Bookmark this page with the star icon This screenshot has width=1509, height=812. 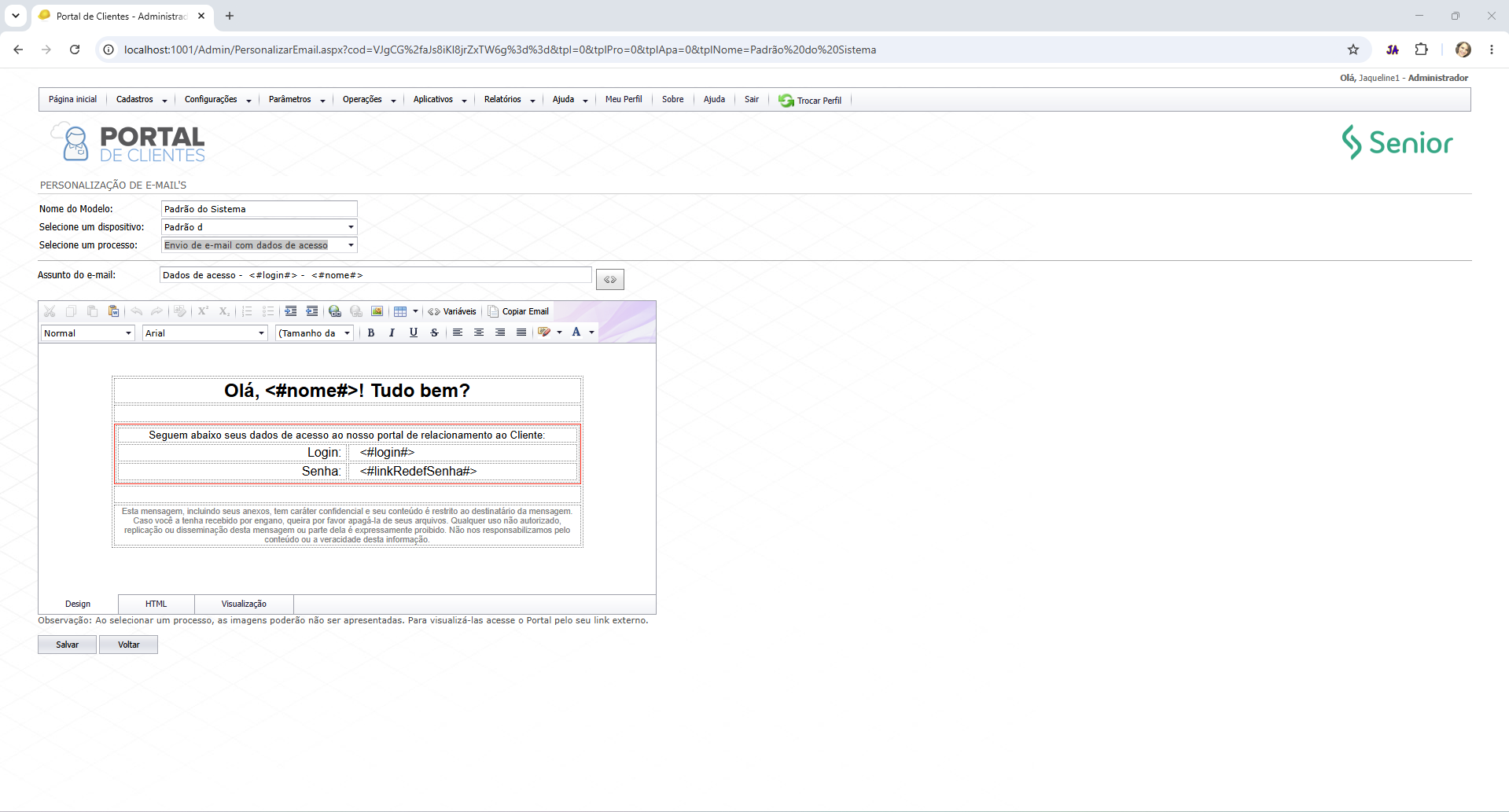point(1353,50)
